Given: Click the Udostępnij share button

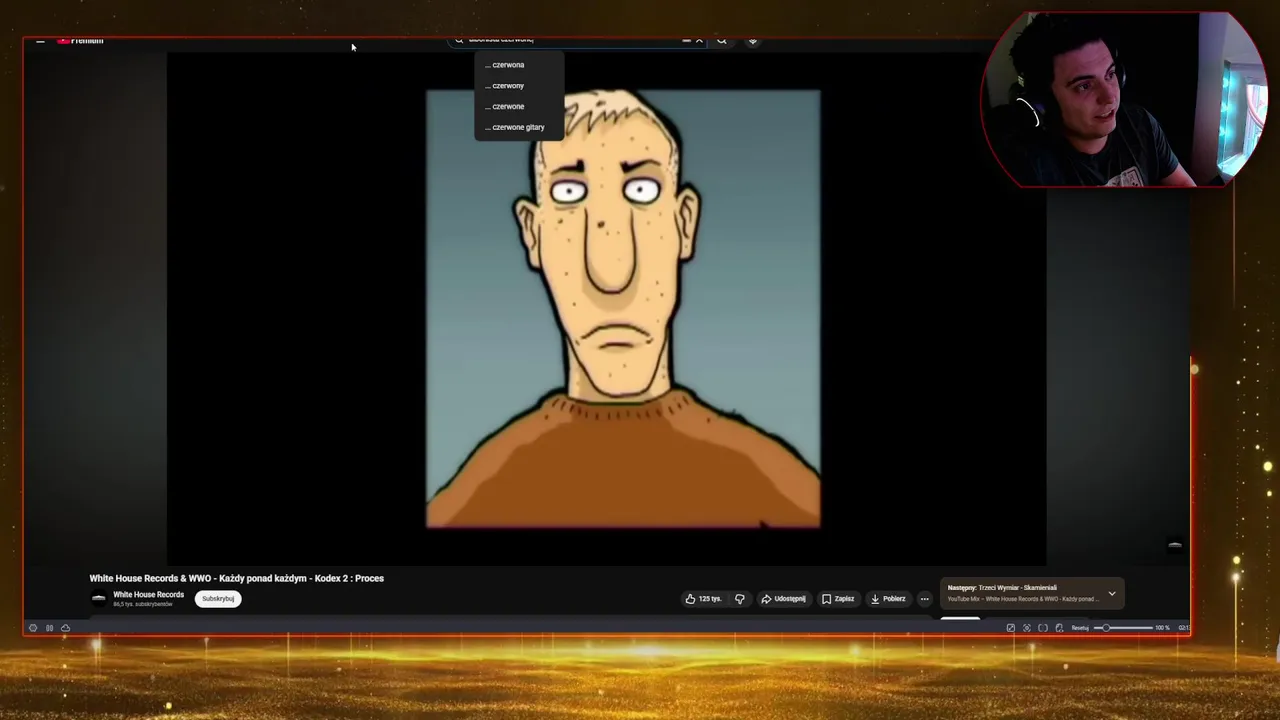Looking at the screenshot, I should (x=783, y=599).
